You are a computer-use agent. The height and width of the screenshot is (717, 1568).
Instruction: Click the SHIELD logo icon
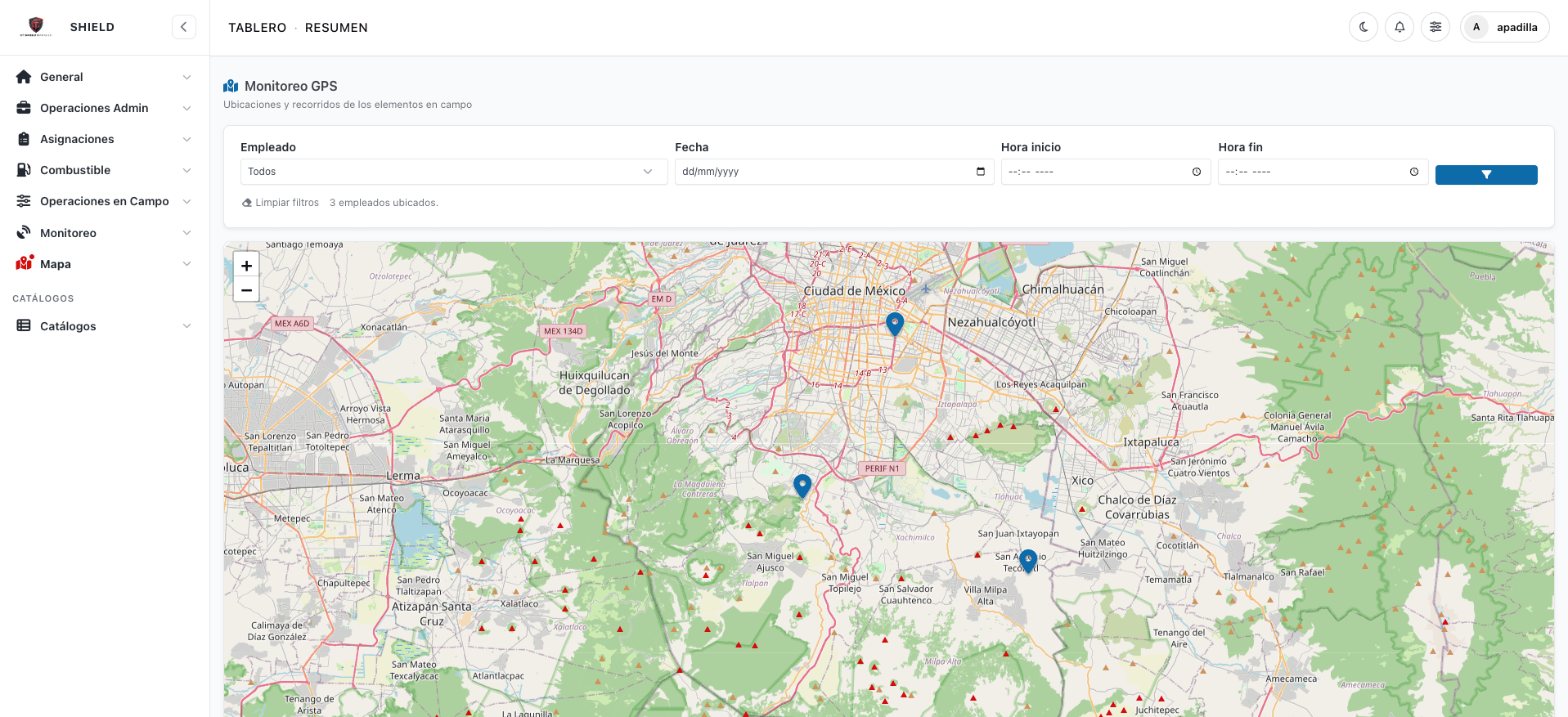tap(36, 27)
